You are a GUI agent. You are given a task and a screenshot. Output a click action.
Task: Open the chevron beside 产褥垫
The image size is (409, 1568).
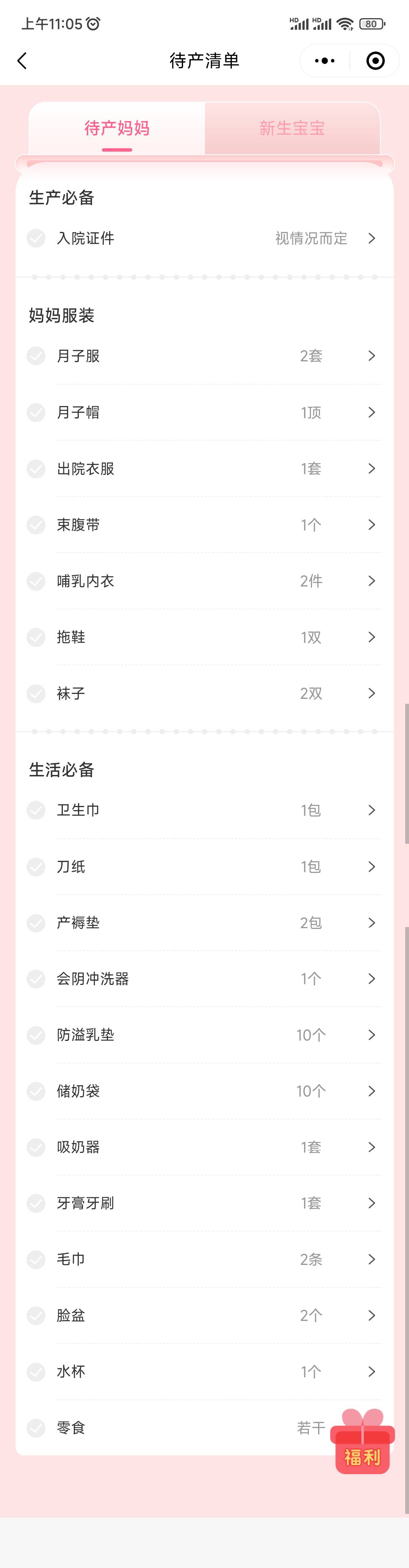coord(371,923)
